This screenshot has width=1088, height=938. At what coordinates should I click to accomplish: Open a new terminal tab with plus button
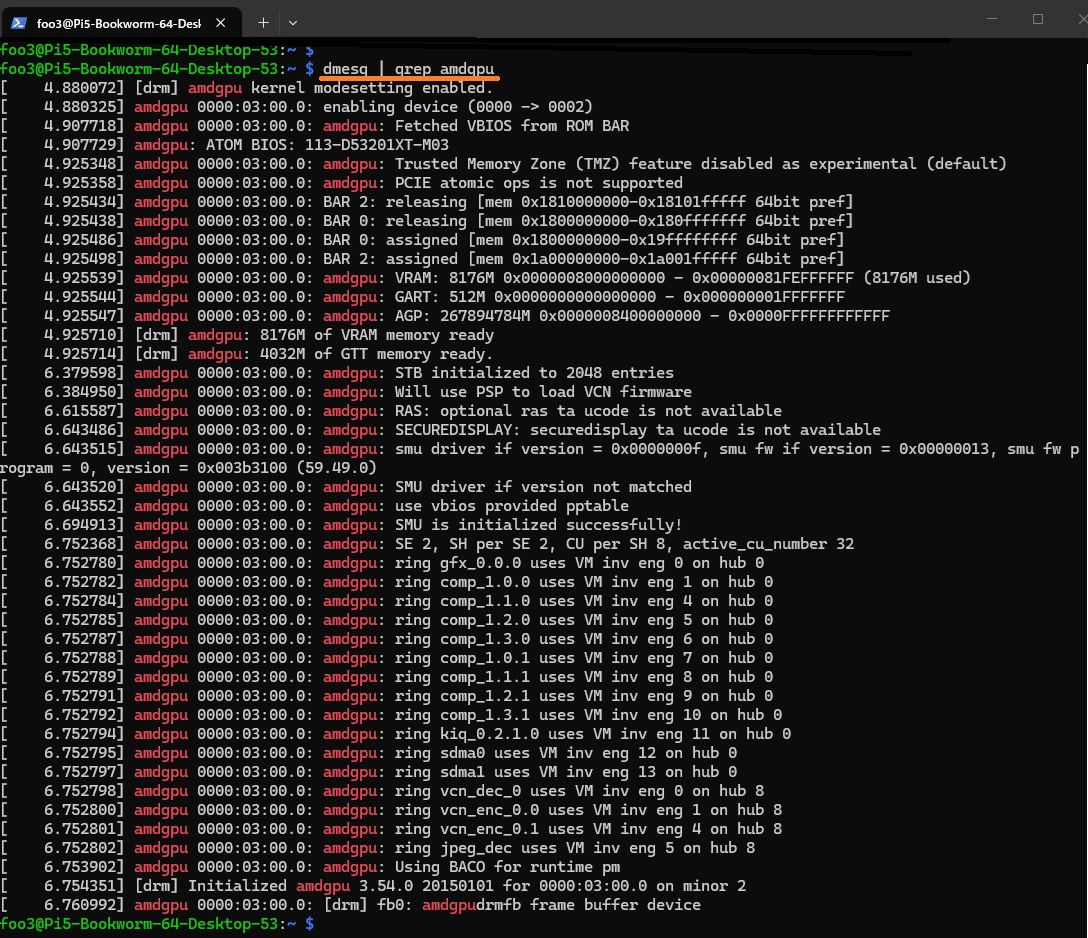[x=263, y=21]
